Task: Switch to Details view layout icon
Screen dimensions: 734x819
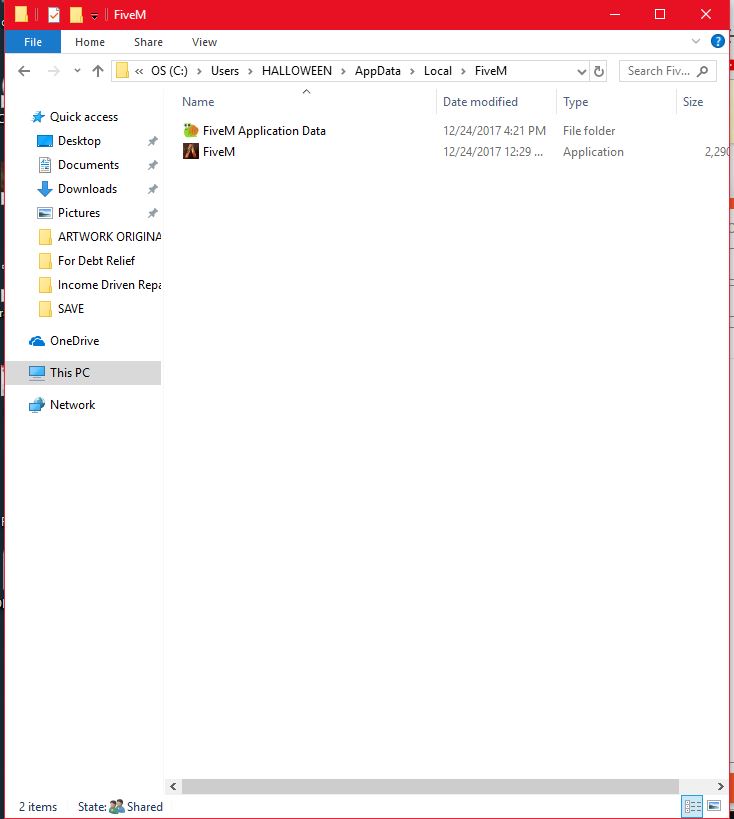Action: click(x=693, y=806)
